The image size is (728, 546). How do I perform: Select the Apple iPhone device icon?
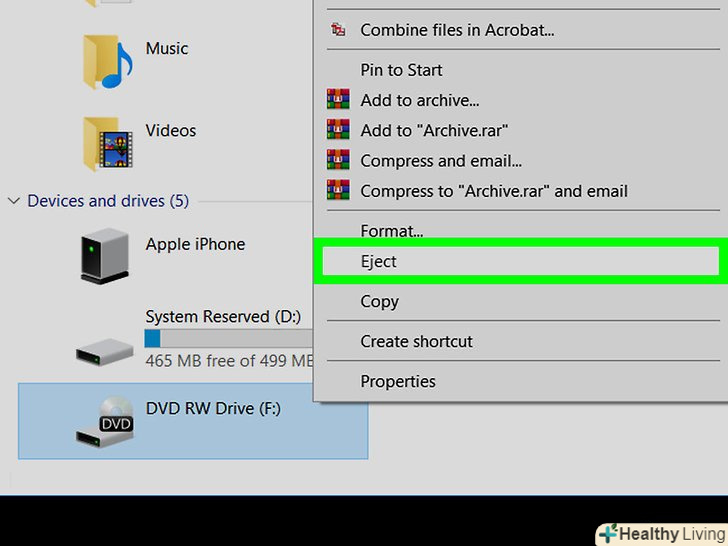[x=104, y=256]
